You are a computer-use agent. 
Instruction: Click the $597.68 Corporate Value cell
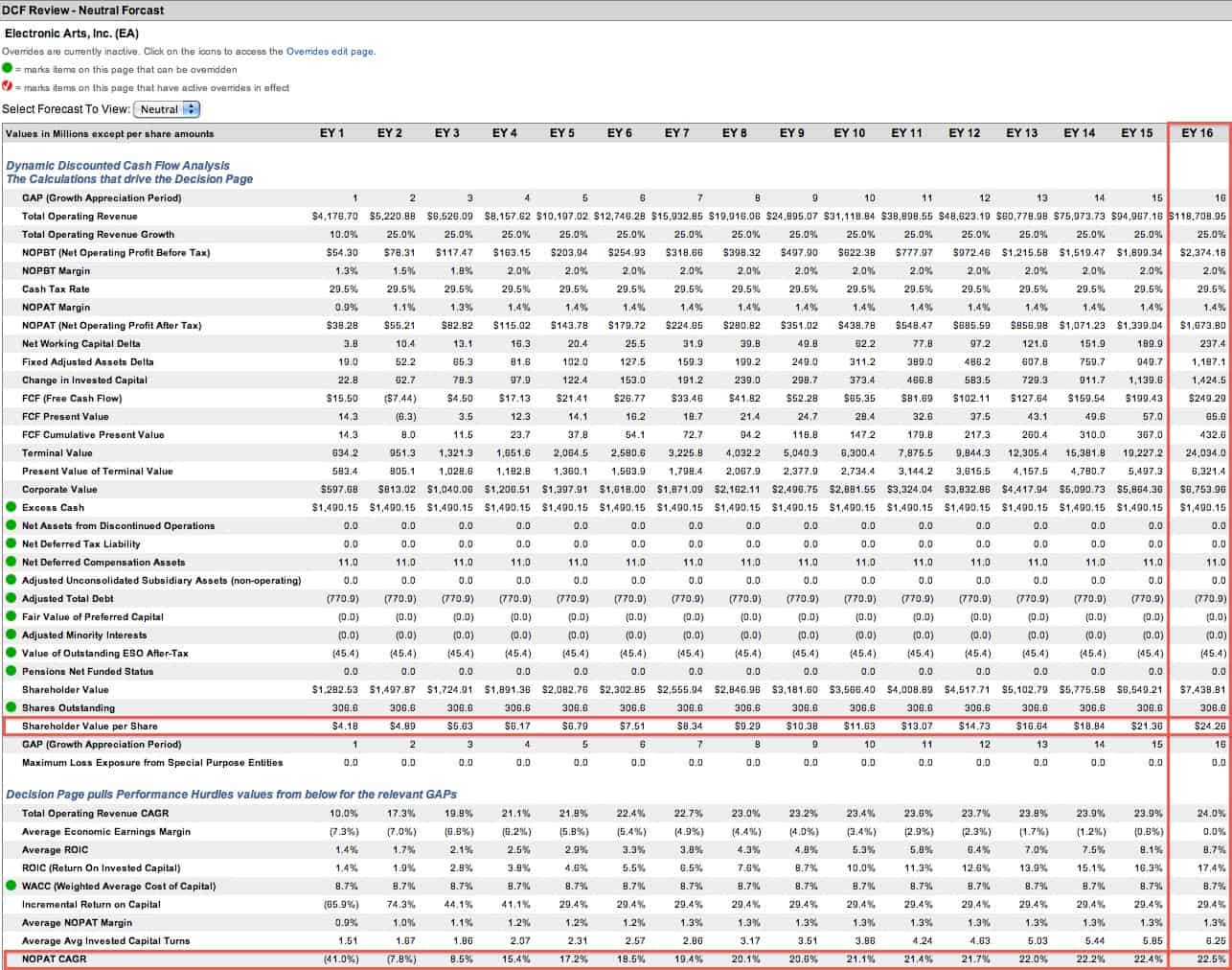click(x=340, y=489)
